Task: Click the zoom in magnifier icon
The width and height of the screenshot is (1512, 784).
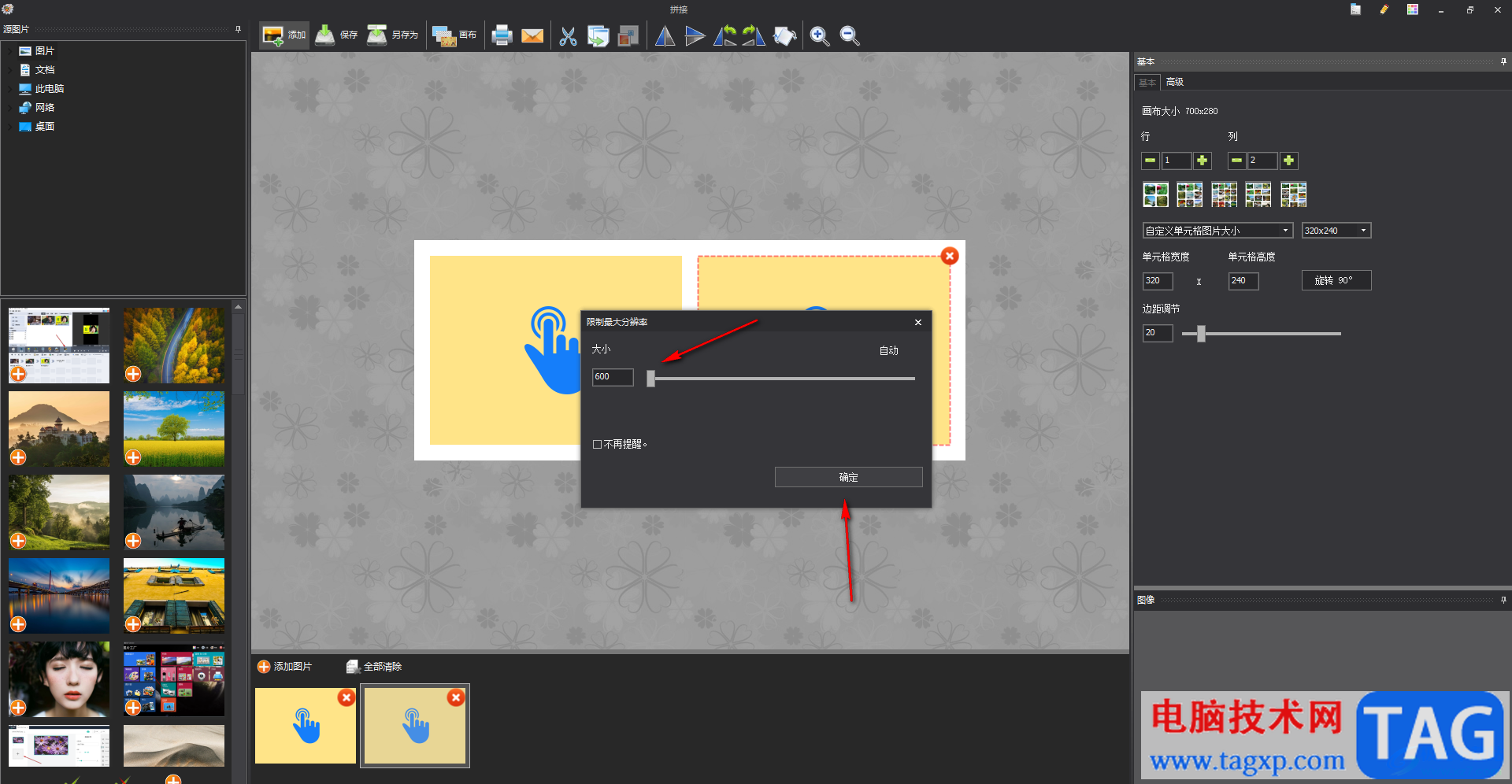Action: click(x=820, y=35)
